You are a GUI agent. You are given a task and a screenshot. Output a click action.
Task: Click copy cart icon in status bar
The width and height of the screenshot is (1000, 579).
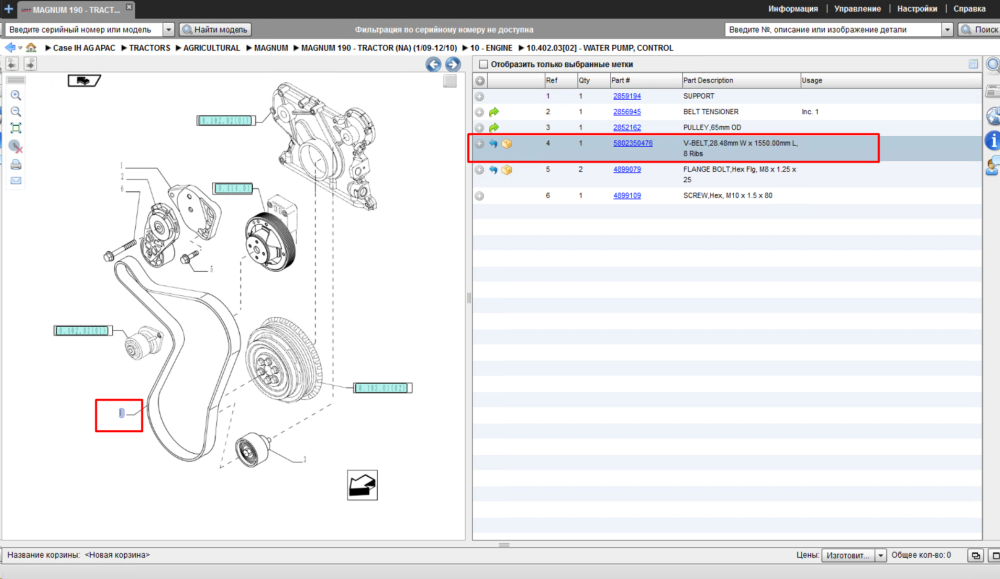pyautogui.click(x=976, y=555)
